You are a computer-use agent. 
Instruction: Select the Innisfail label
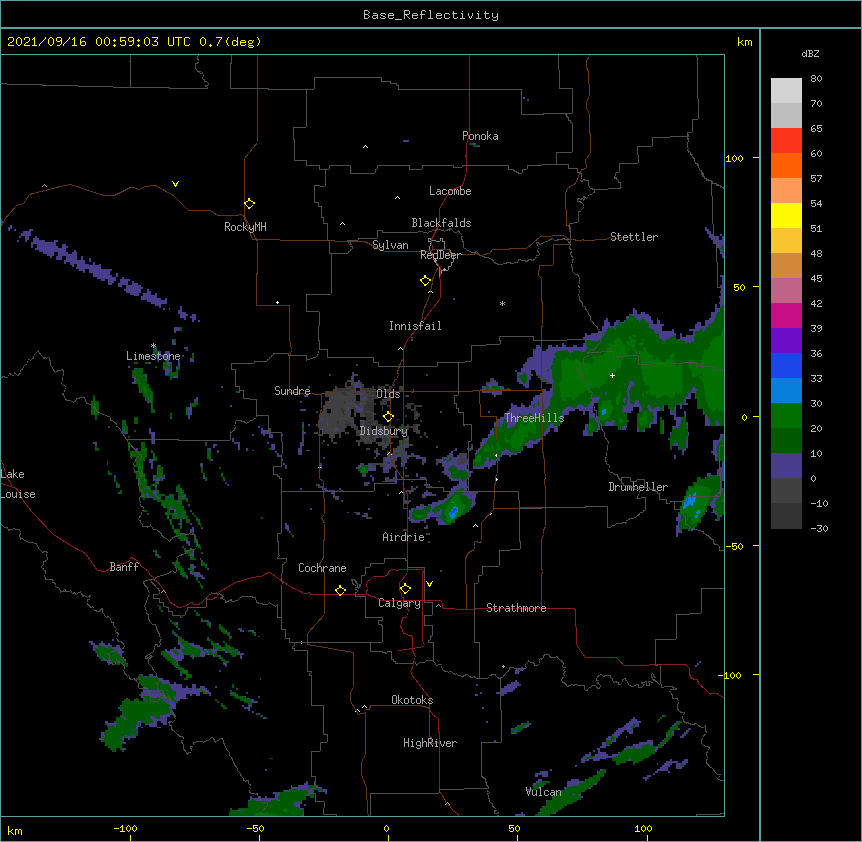coord(415,326)
